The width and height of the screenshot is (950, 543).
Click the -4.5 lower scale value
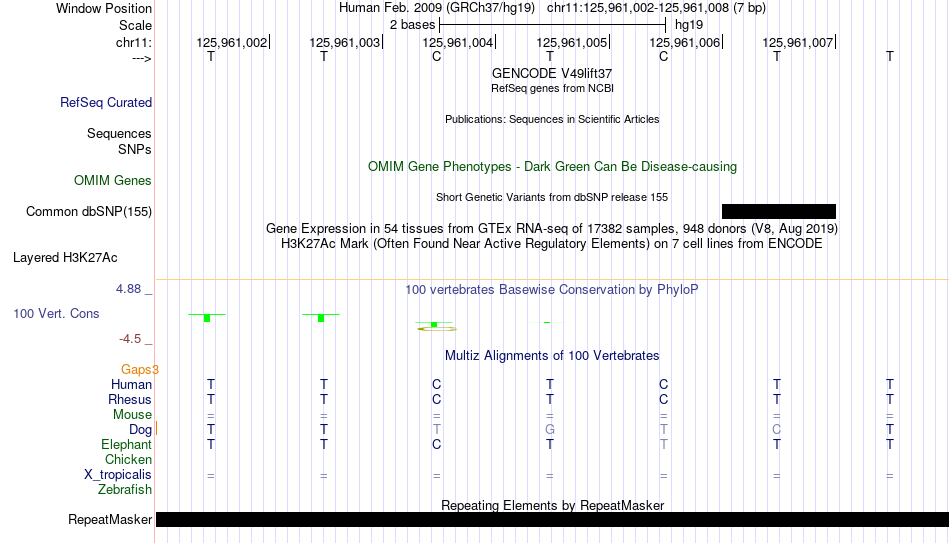[x=130, y=339]
